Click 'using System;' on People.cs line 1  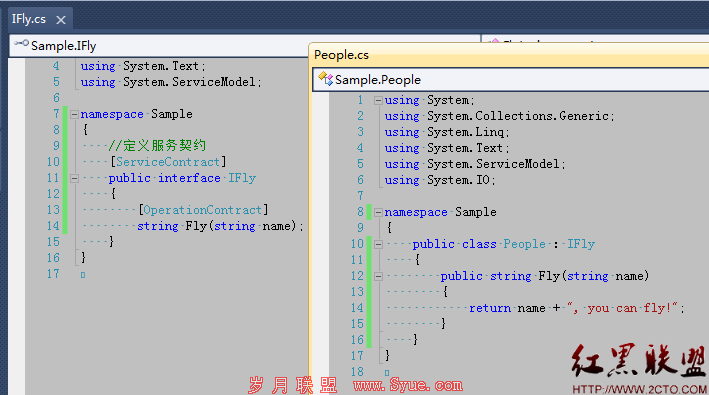[x=430, y=100]
